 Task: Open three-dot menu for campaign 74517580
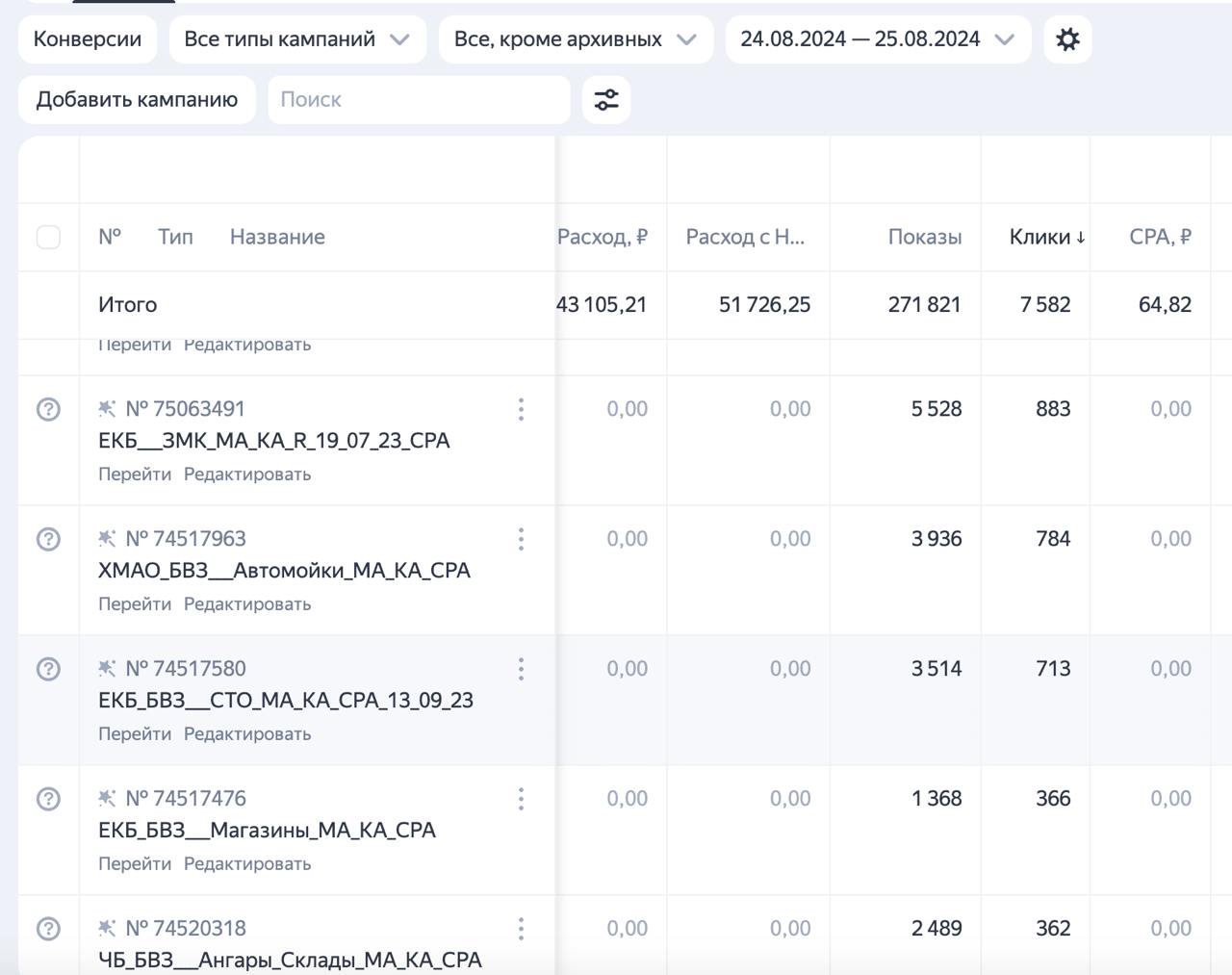(x=521, y=669)
